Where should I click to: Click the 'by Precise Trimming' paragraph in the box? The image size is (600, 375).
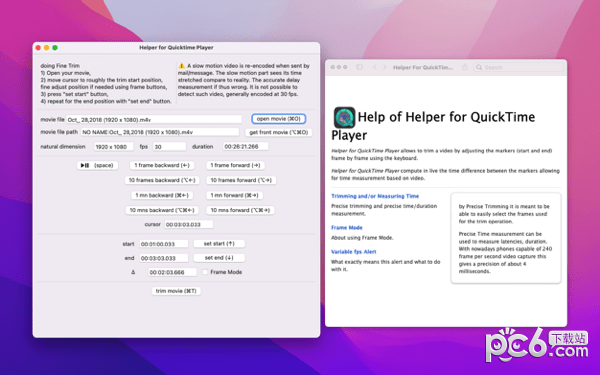click(x=504, y=214)
